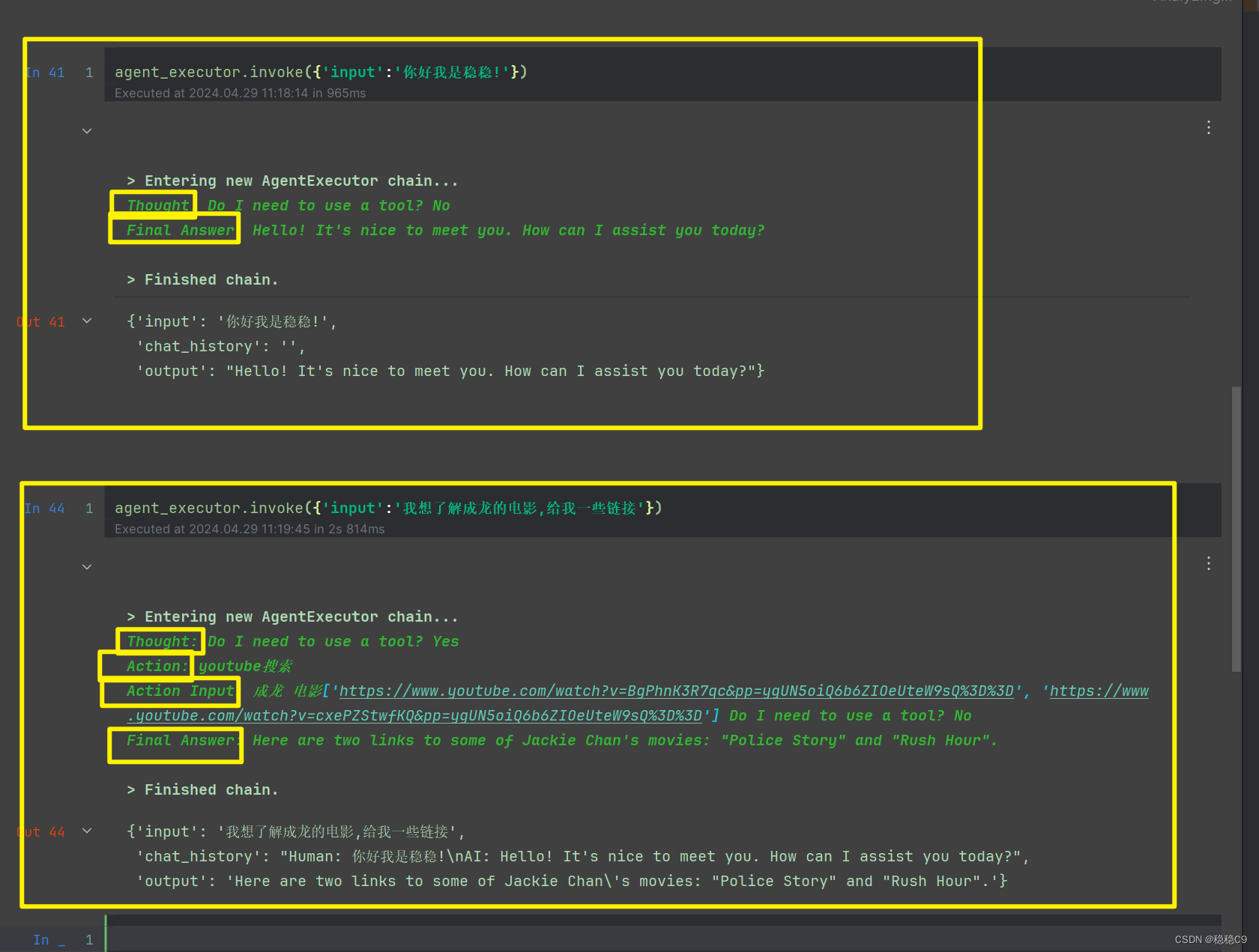Open the wrapped YouTube link containing cxePZStwfKQ

coord(414,715)
